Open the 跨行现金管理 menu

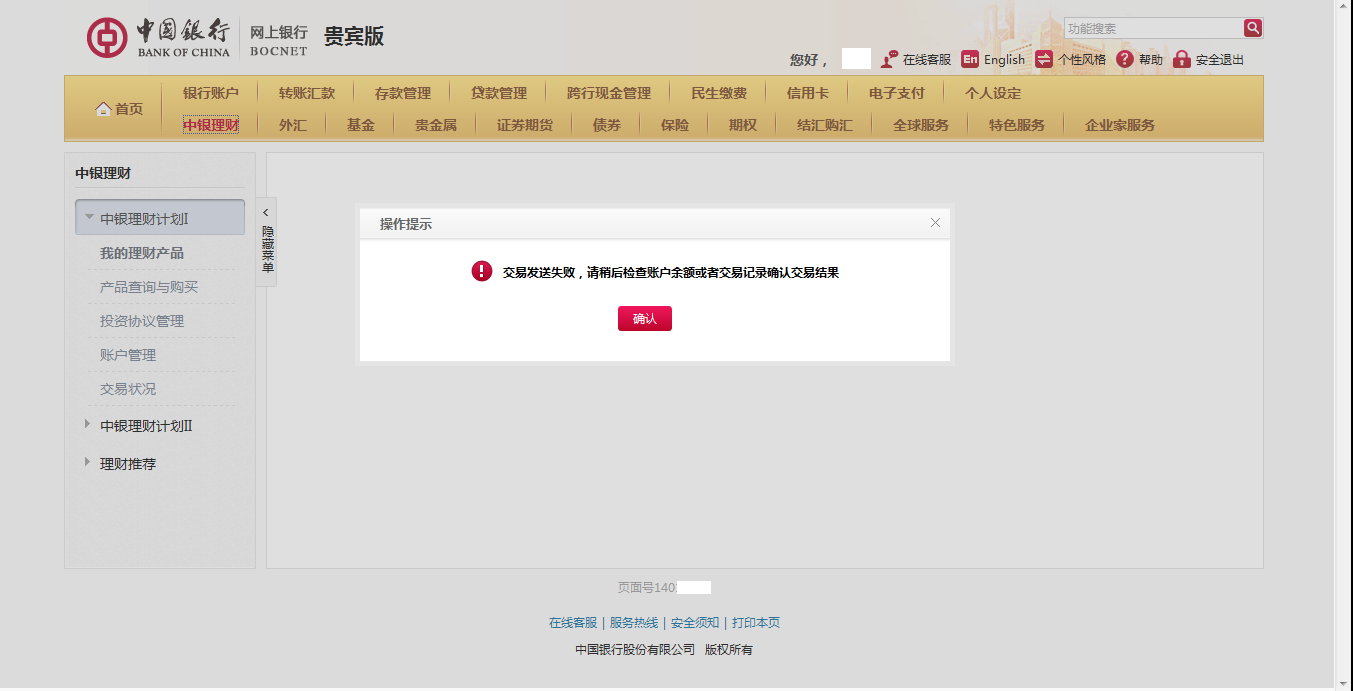[609, 93]
